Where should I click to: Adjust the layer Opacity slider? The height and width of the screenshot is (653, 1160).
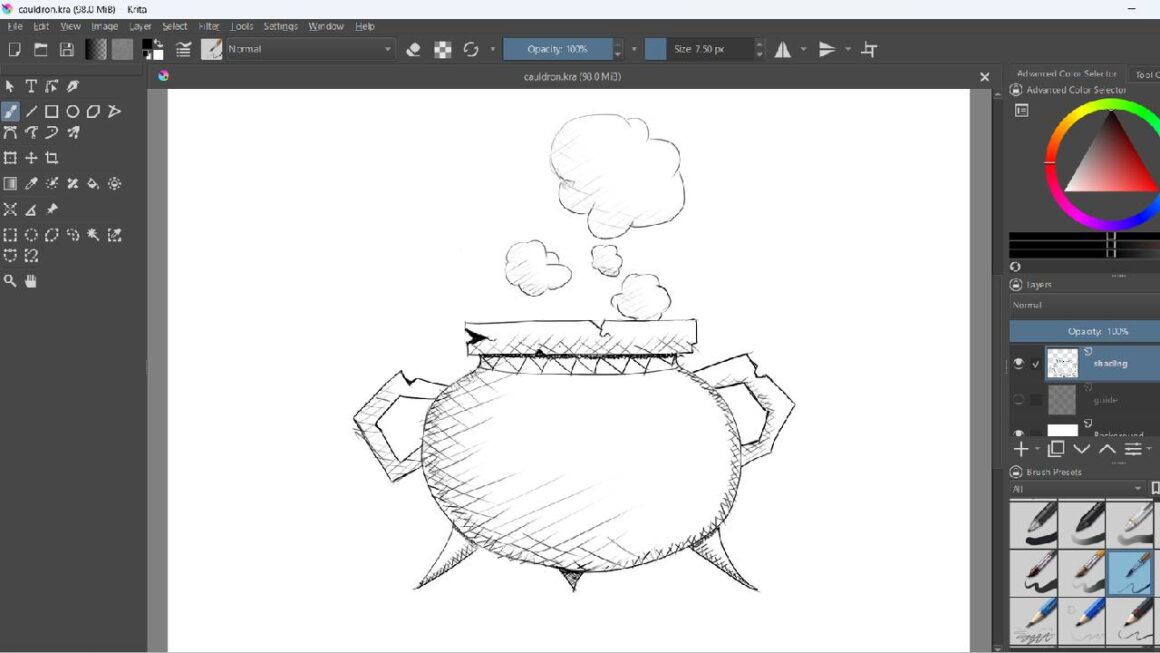click(1085, 331)
